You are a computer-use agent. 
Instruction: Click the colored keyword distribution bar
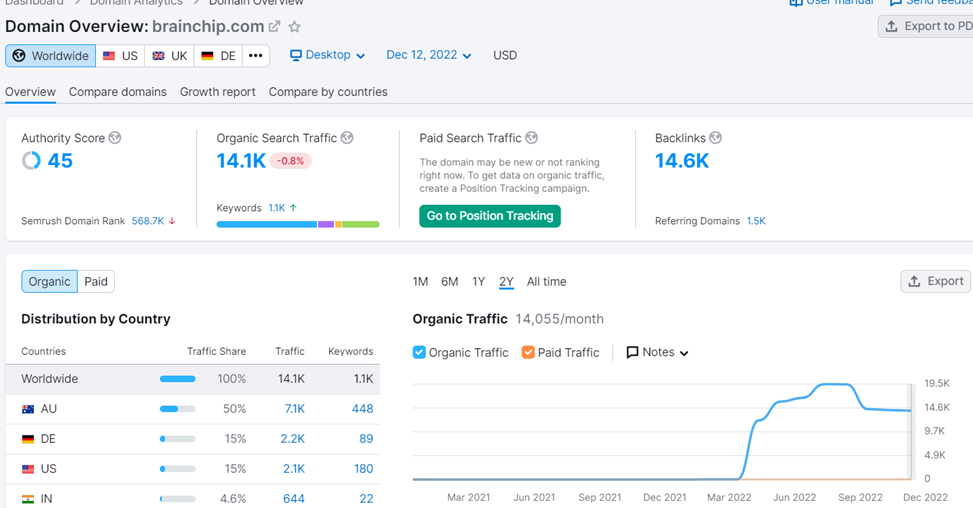click(x=298, y=225)
